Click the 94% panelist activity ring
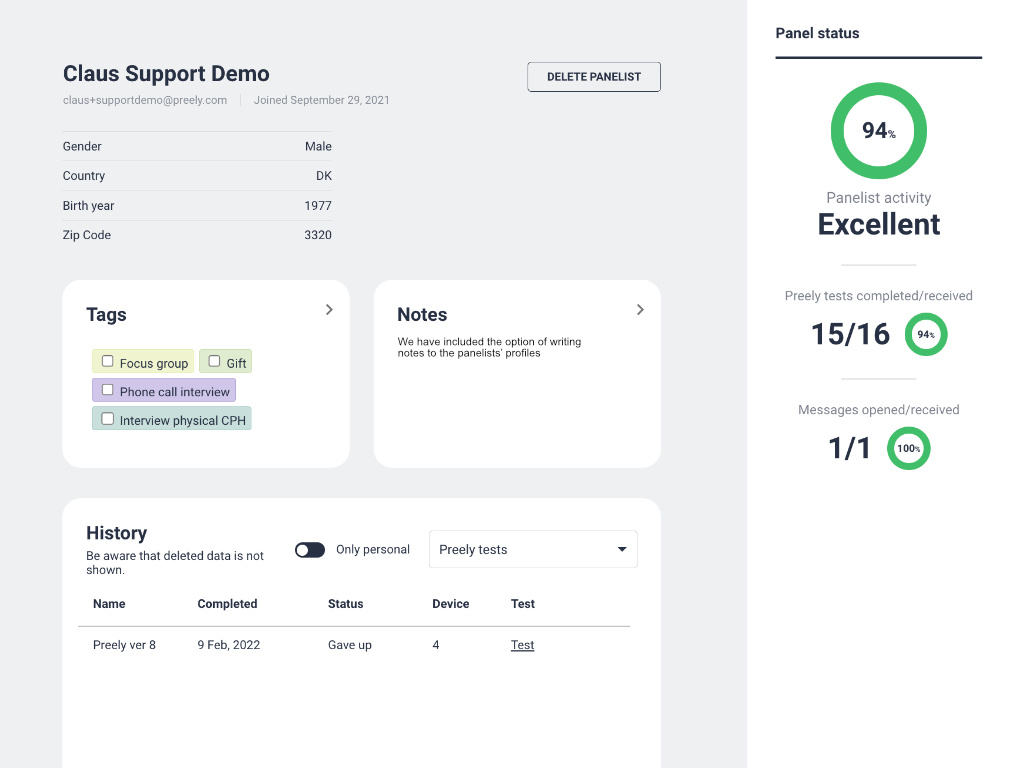This screenshot has height=768, width=1024. pos(878,131)
